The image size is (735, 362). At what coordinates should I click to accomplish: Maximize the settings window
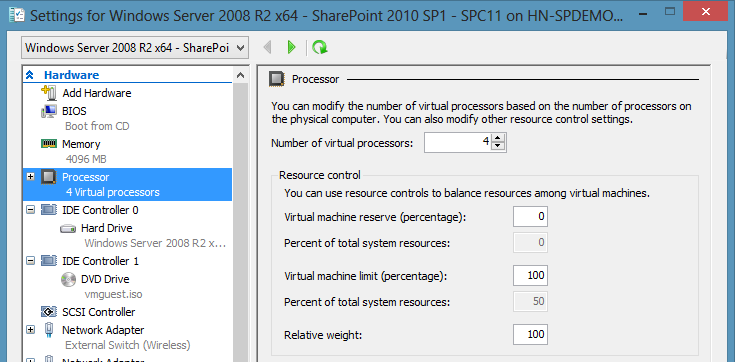670,11
